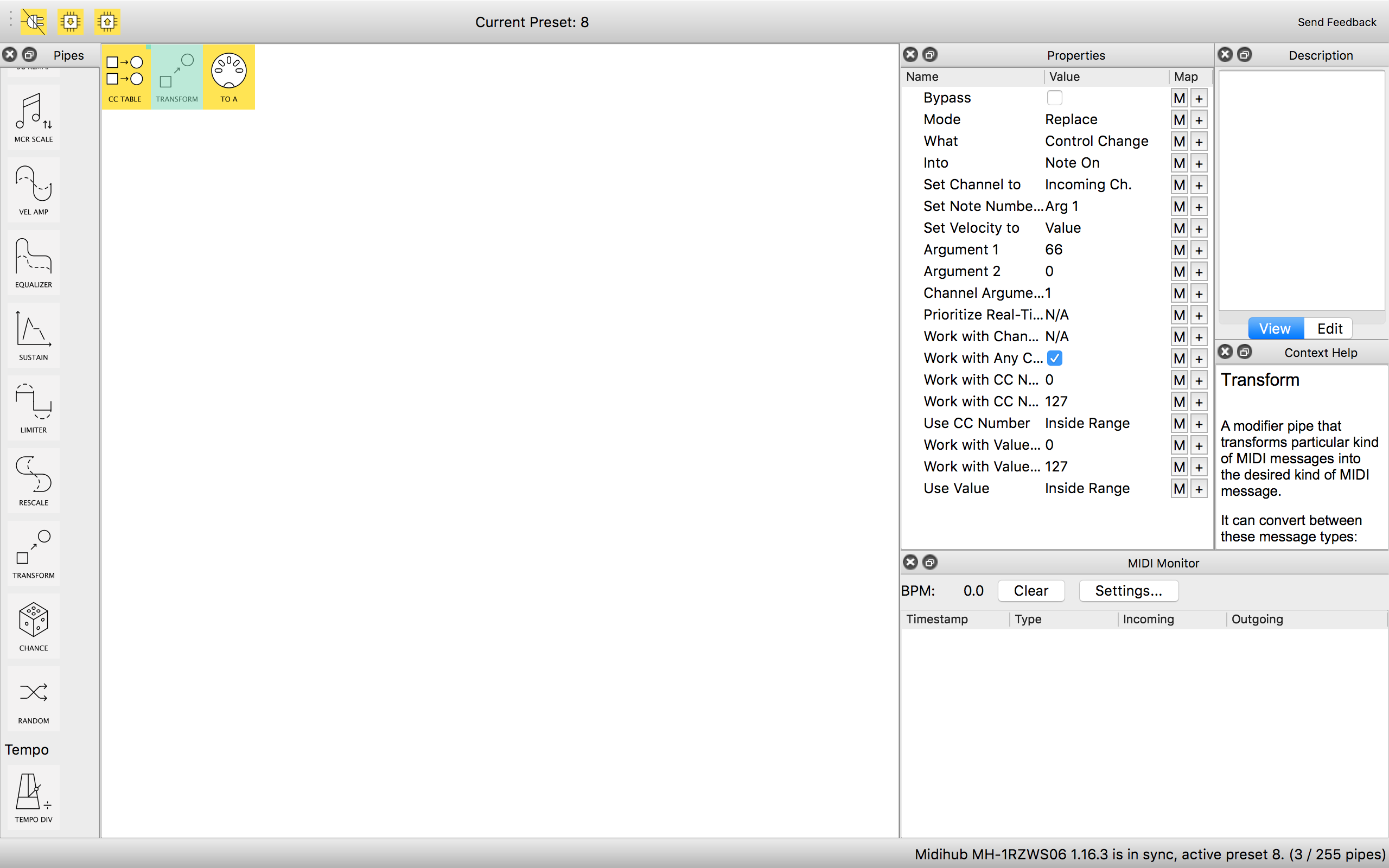Open the Into Note On dropdown
The width and height of the screenshot is (1389, 868).
point(1072,163)
